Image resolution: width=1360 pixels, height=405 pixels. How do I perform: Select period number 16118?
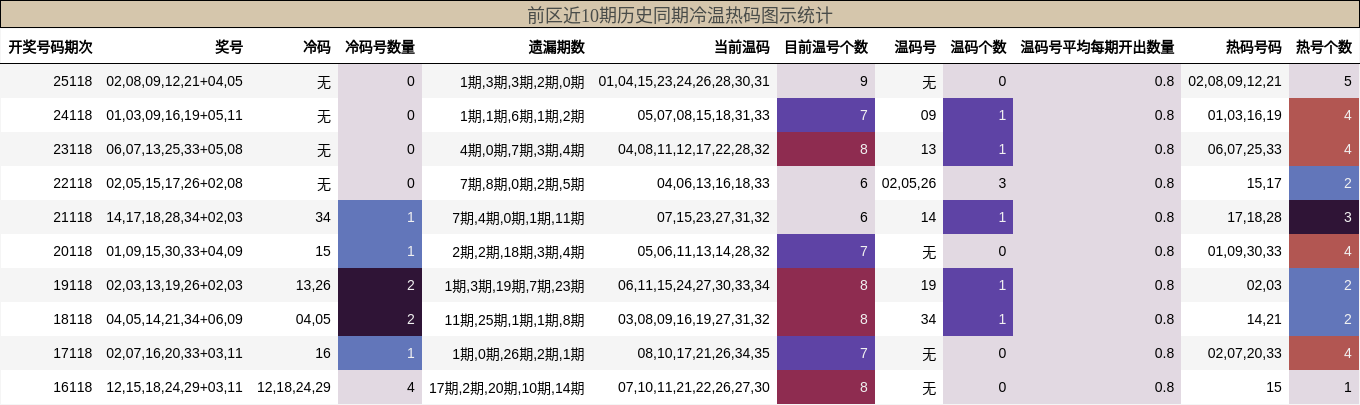click(x=73, y=387)
